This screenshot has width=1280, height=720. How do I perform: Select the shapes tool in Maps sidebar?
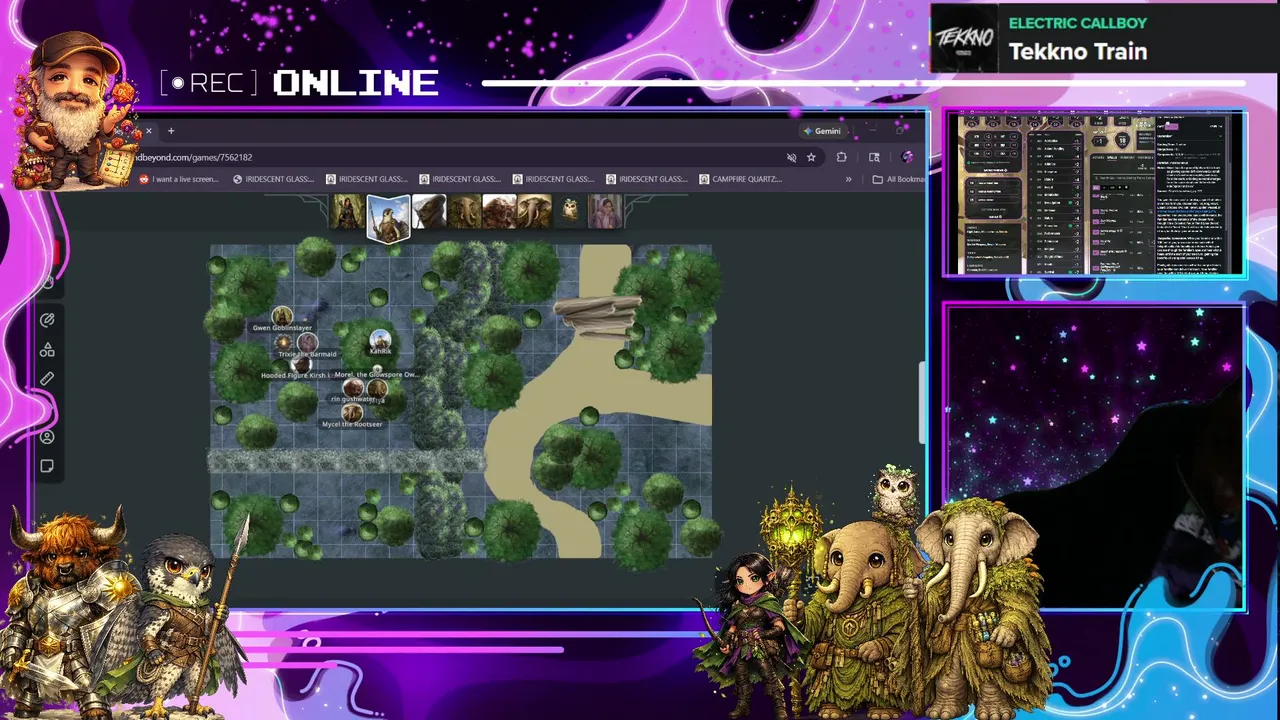point(47,350)
